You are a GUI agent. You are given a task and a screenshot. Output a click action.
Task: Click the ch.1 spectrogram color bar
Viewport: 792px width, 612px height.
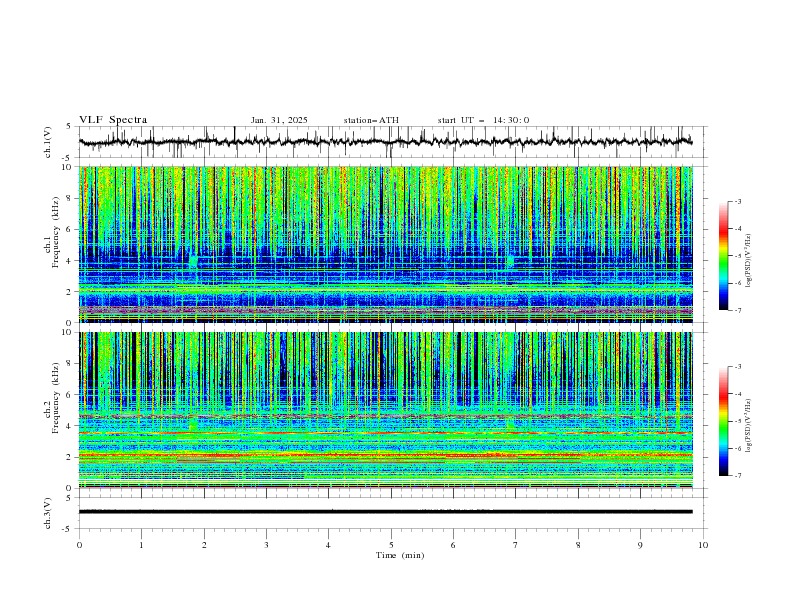pos(724,256)
